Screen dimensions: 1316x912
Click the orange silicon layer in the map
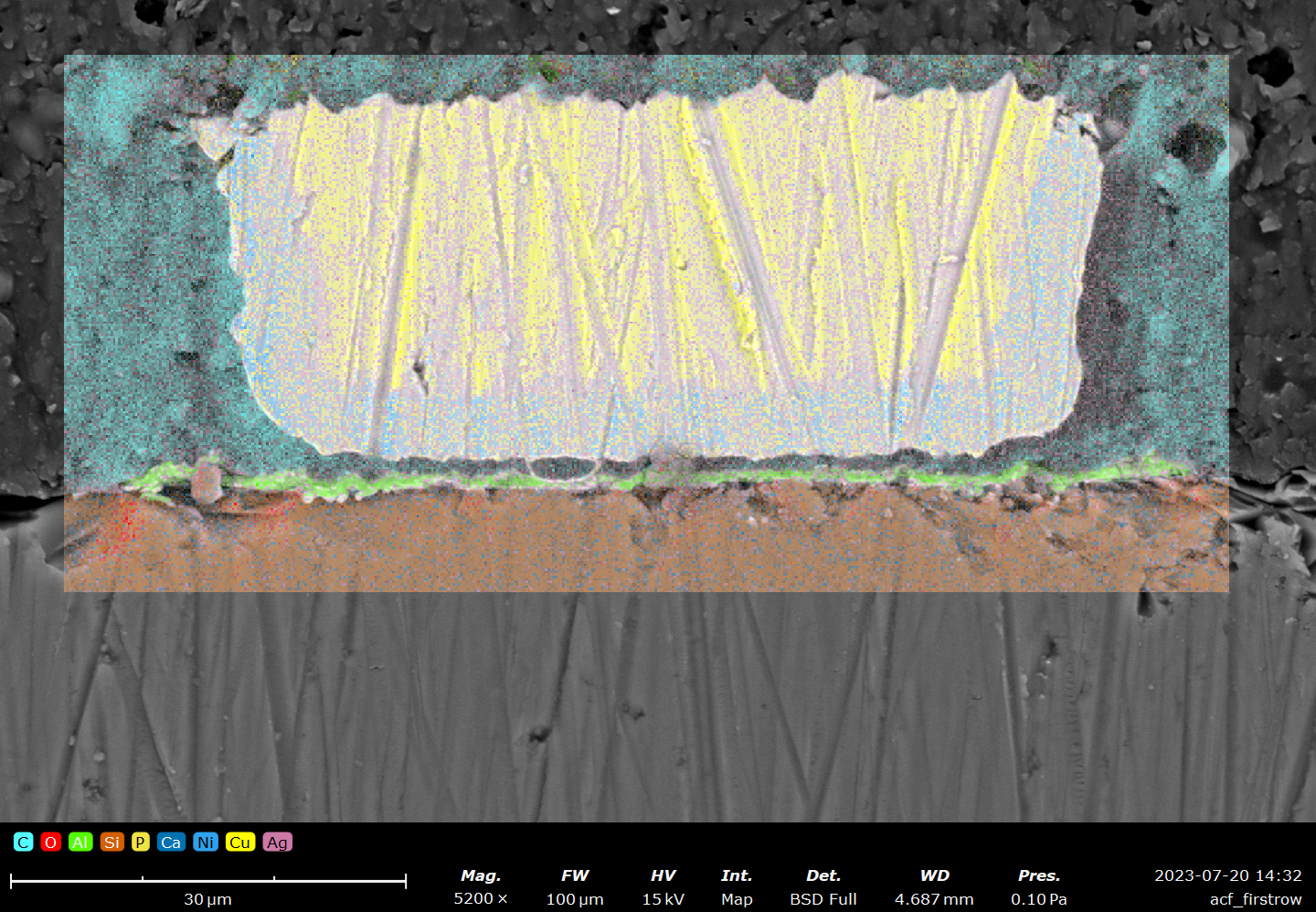pos(646,541)
